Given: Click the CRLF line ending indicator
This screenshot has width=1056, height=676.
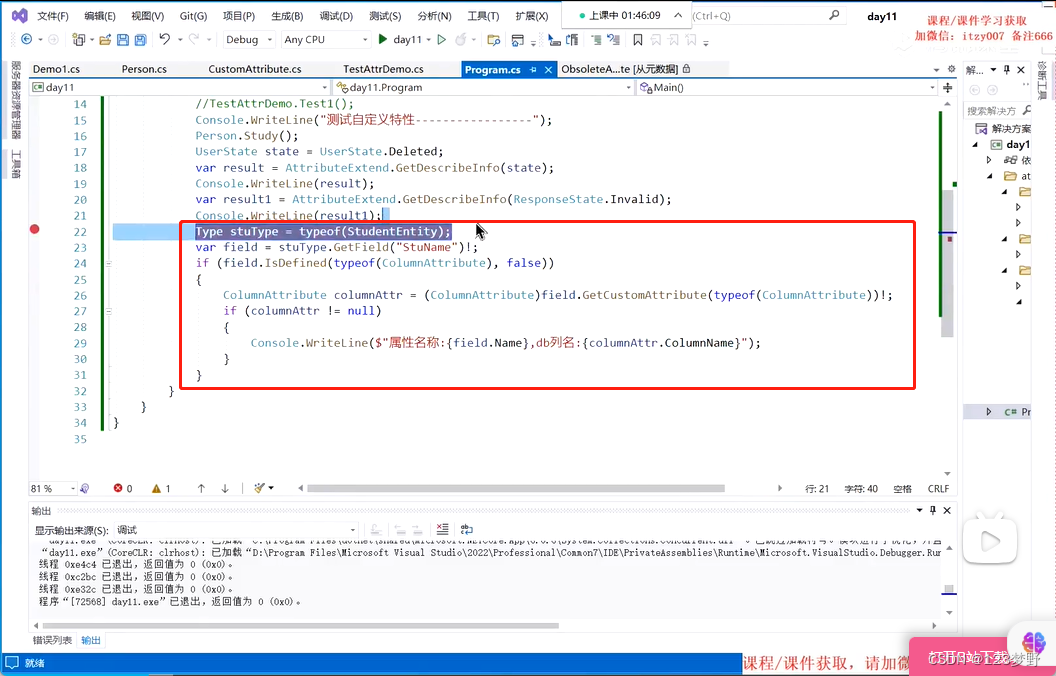Looking at the screenshot, I should pos(938,489).
